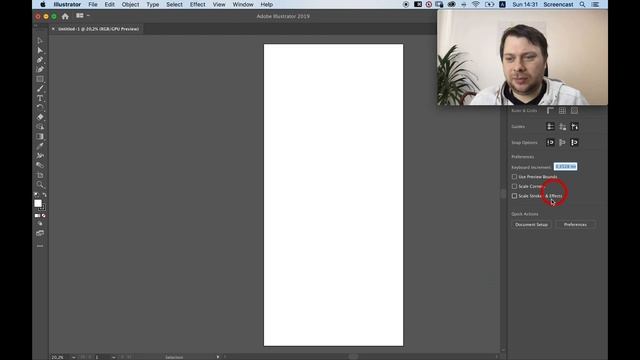Open the File menu
This screenshot has width=640, height=360.
click(93, 4)
